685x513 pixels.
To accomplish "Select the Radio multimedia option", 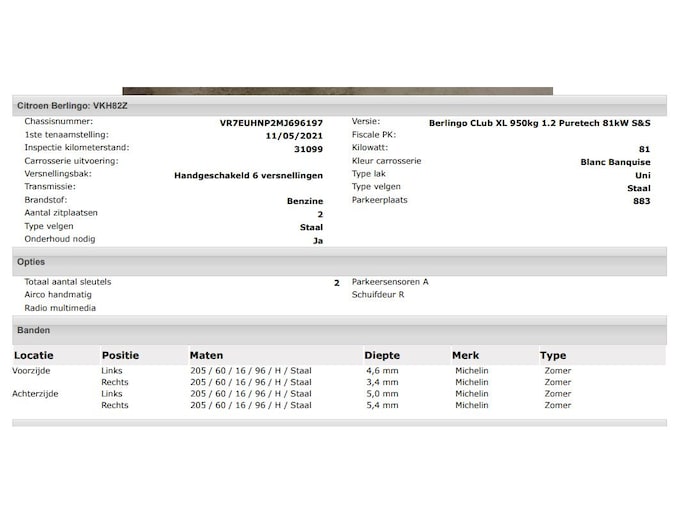I will pos(60,308).
